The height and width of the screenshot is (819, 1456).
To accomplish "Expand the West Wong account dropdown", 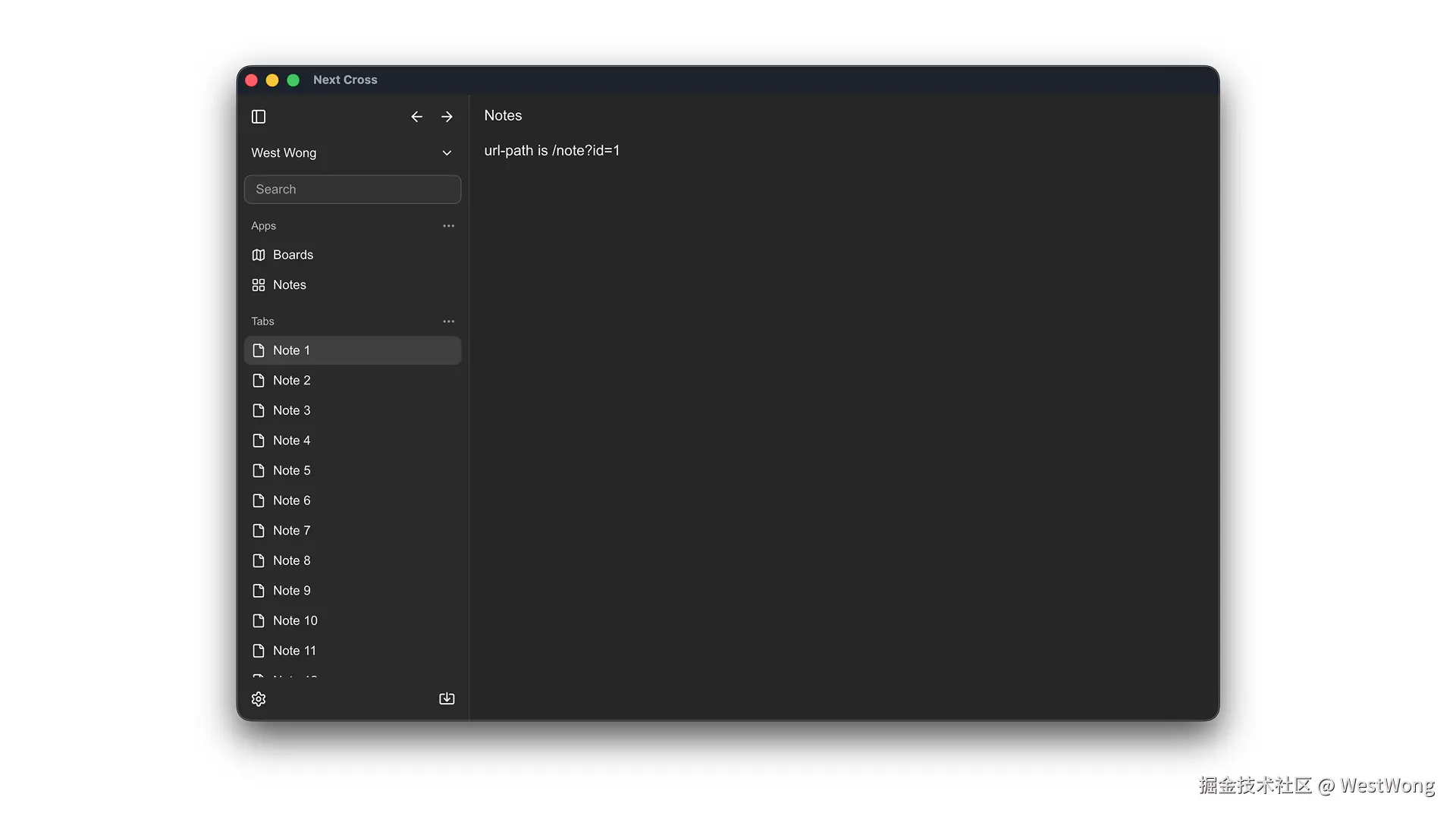I will pyautogui.click(x=447, y=153).
